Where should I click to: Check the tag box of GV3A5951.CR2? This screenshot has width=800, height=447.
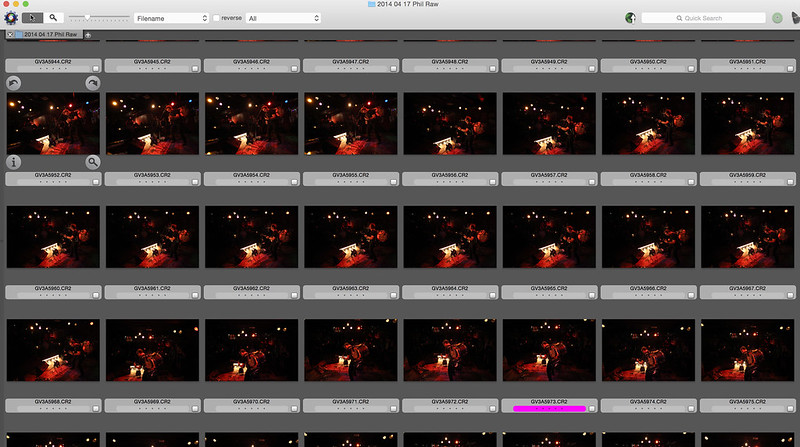tap(790, 68)
